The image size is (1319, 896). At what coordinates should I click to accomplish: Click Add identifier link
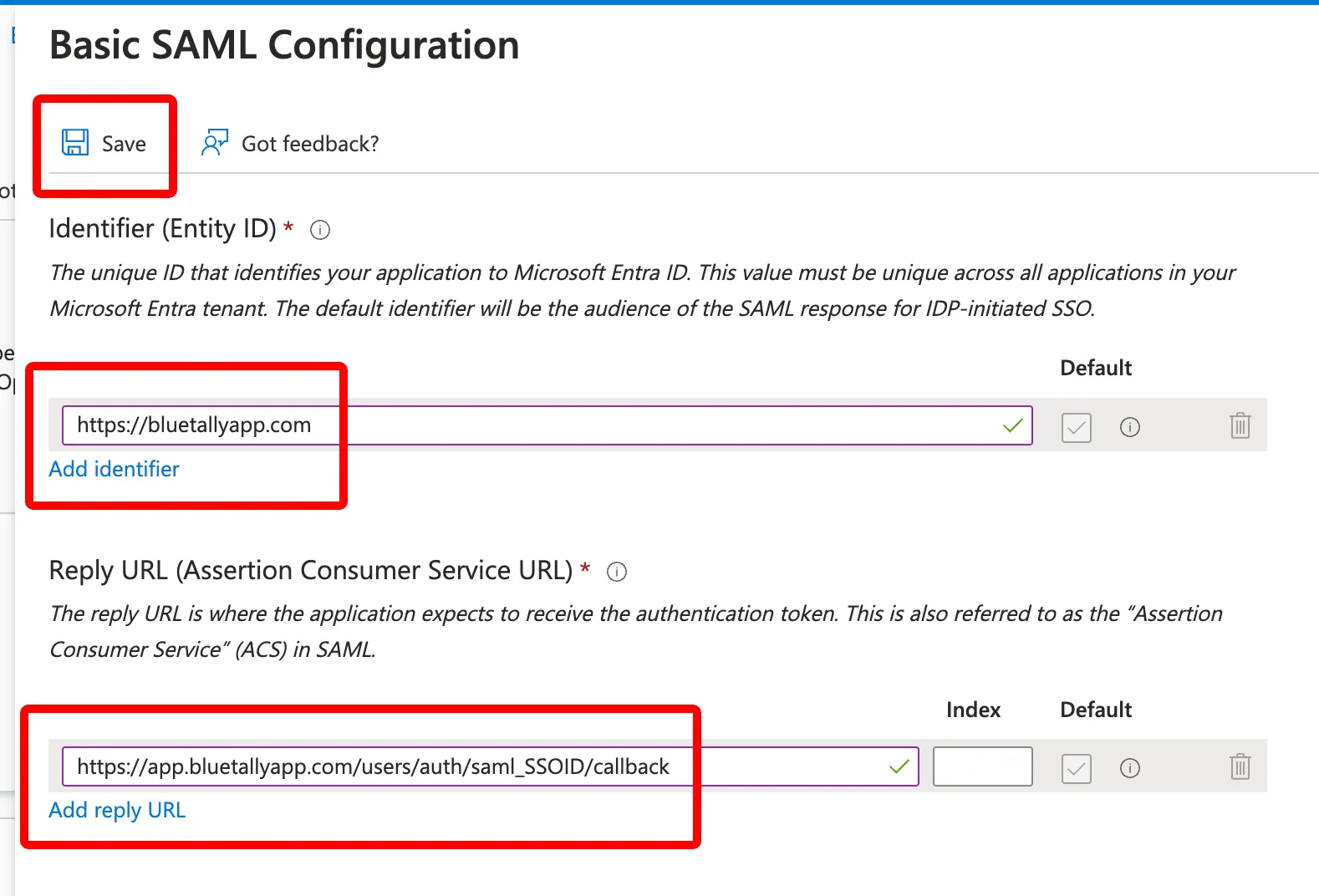(114, 469)
